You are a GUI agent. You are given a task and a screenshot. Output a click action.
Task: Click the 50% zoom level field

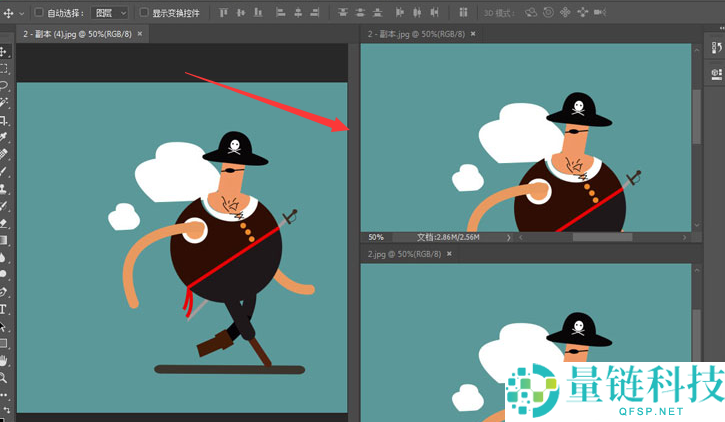pyautogui.click(x=376, y=238)
